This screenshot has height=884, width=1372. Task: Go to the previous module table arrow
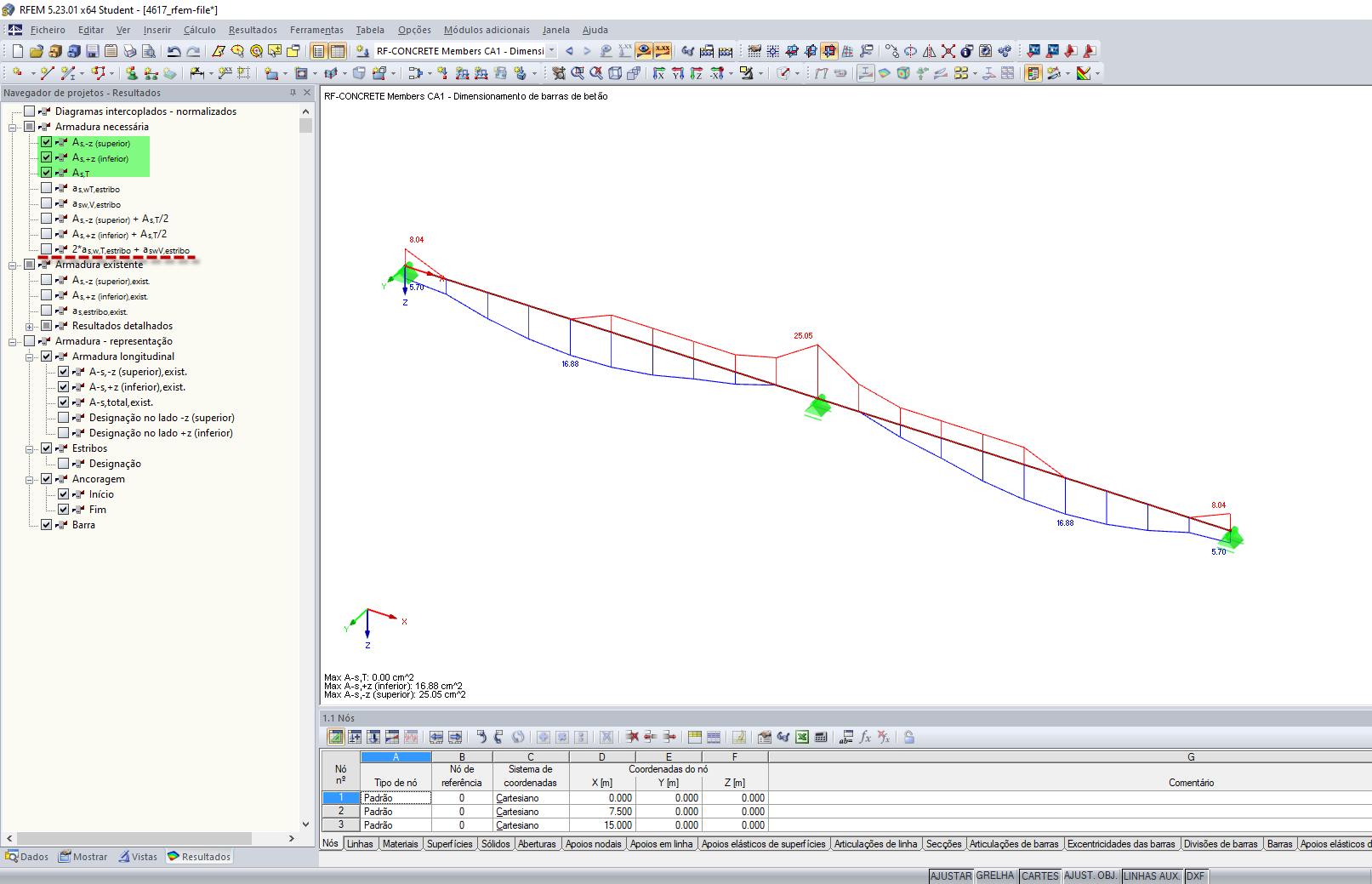coord(569,51)
